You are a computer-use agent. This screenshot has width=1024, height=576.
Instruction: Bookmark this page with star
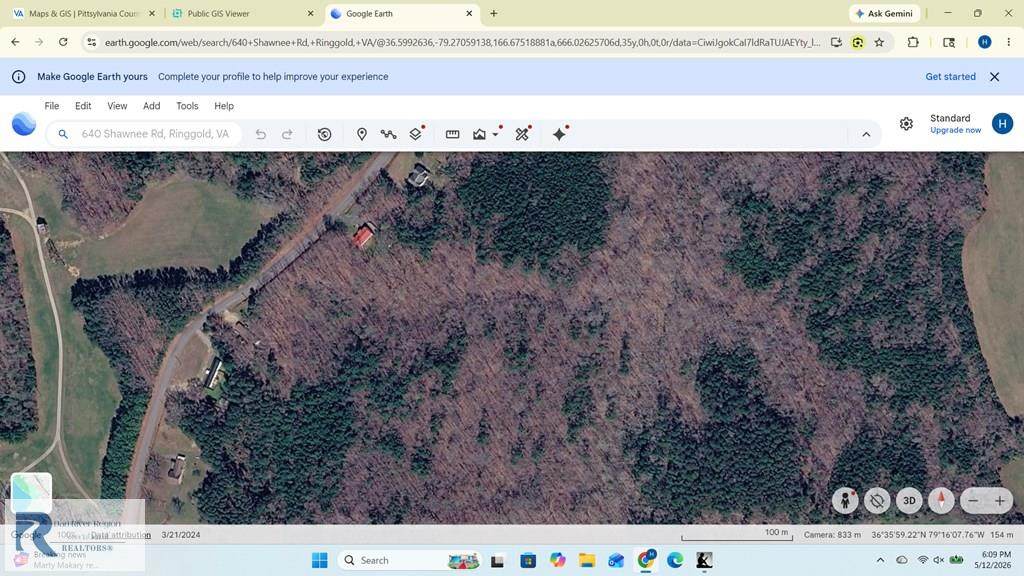tap(879, 42)
